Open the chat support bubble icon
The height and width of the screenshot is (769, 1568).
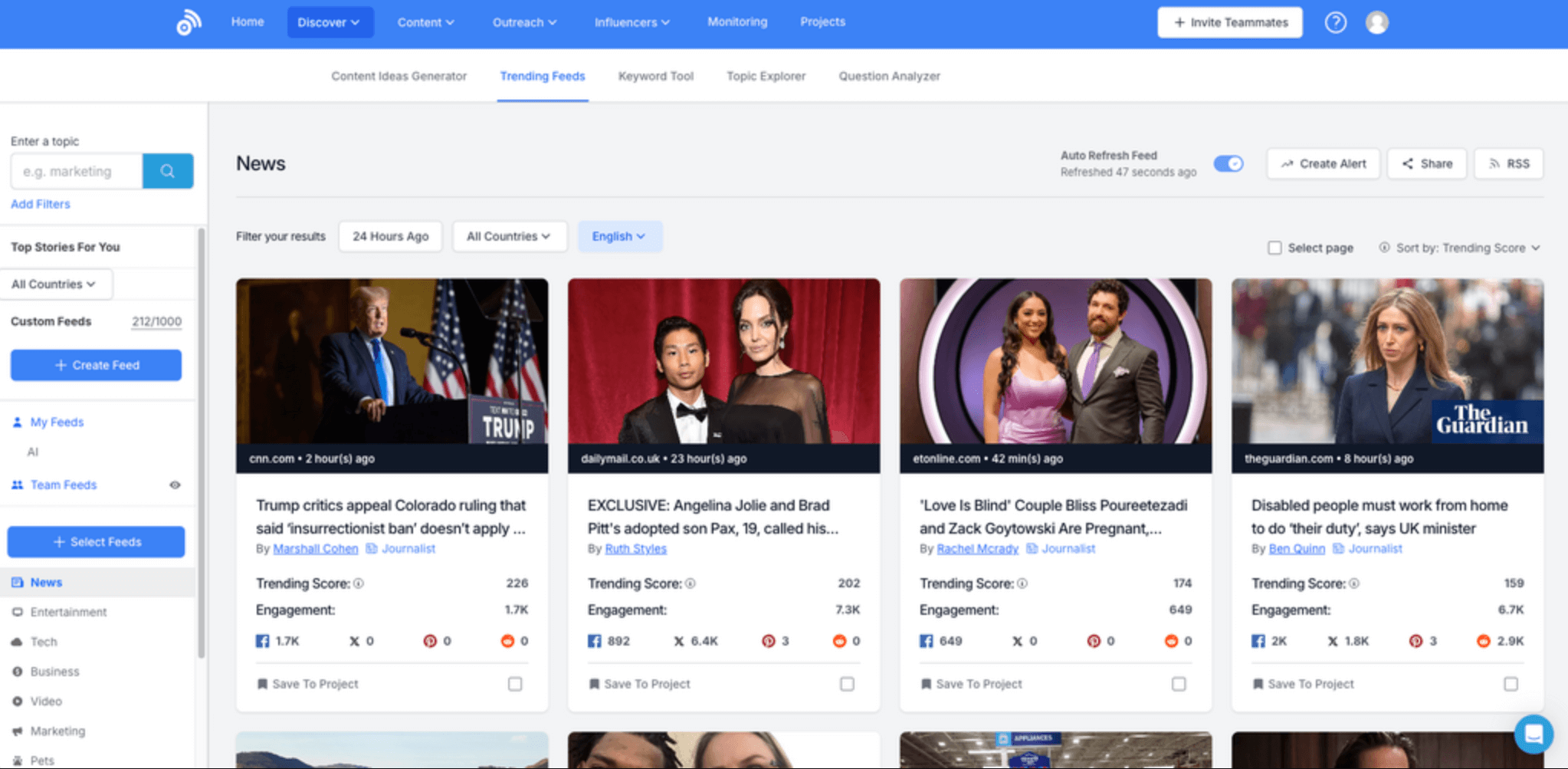pos(1534,734)
